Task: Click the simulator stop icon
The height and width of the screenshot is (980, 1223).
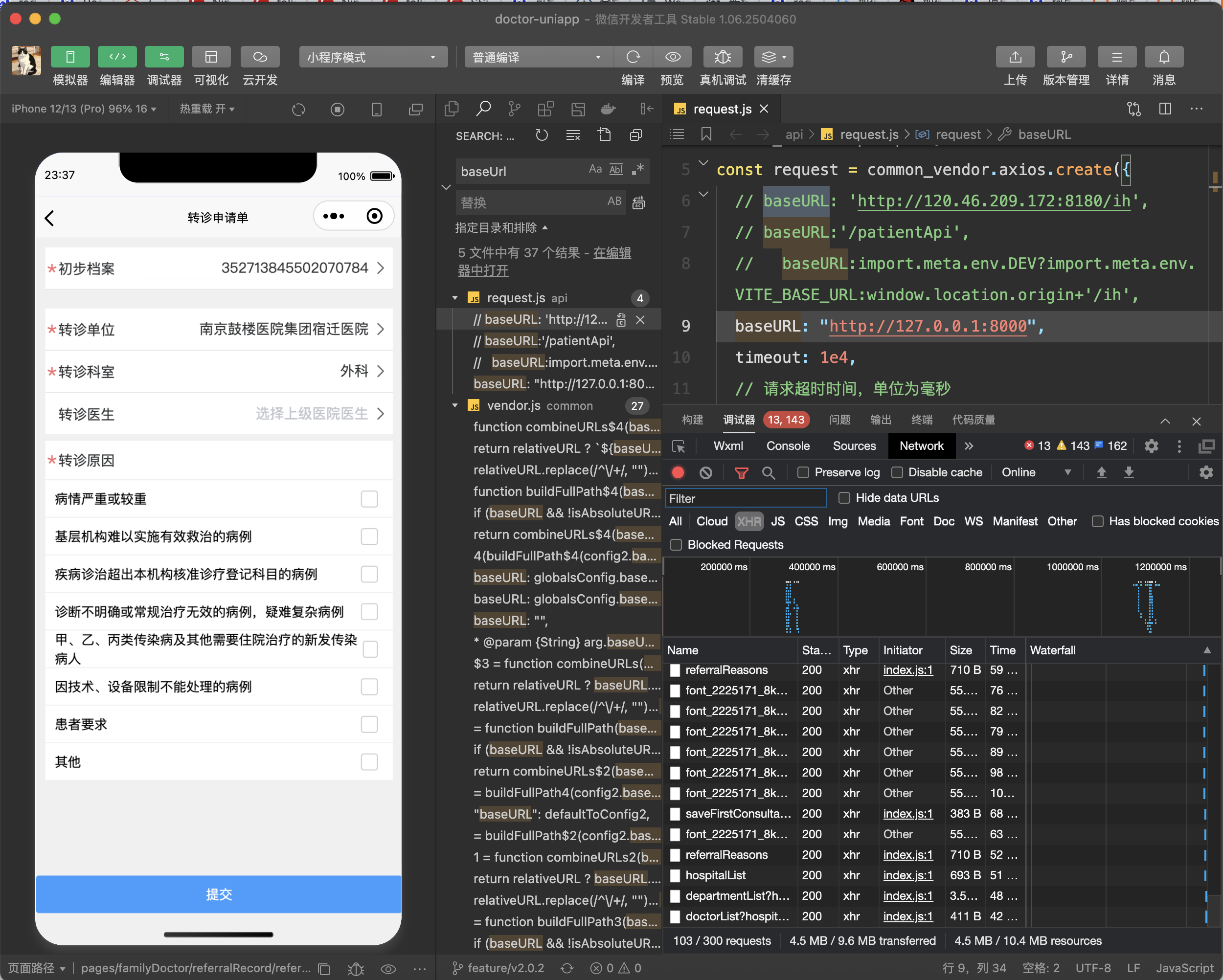Action: click(x=338, y=109)
